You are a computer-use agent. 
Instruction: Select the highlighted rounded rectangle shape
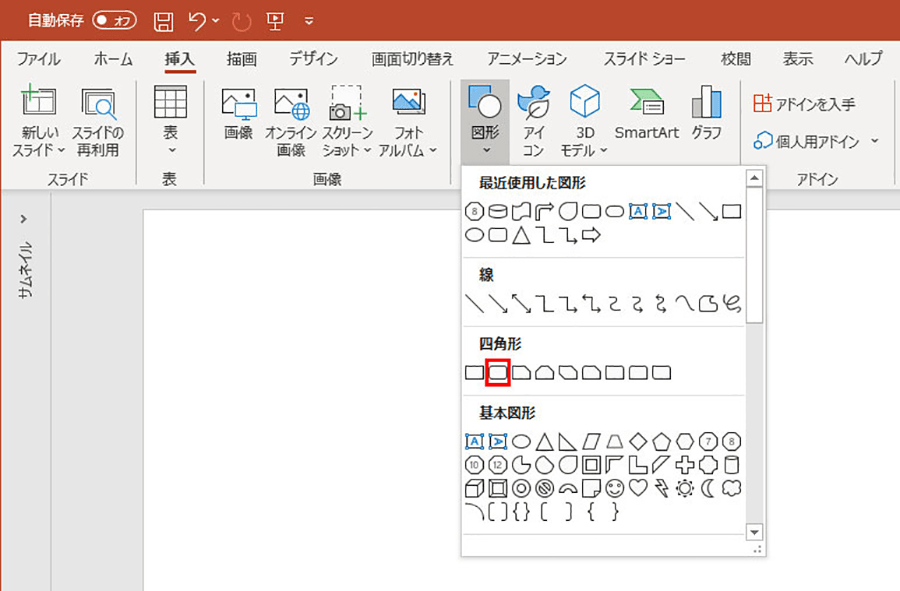click(x=498, y=373)
